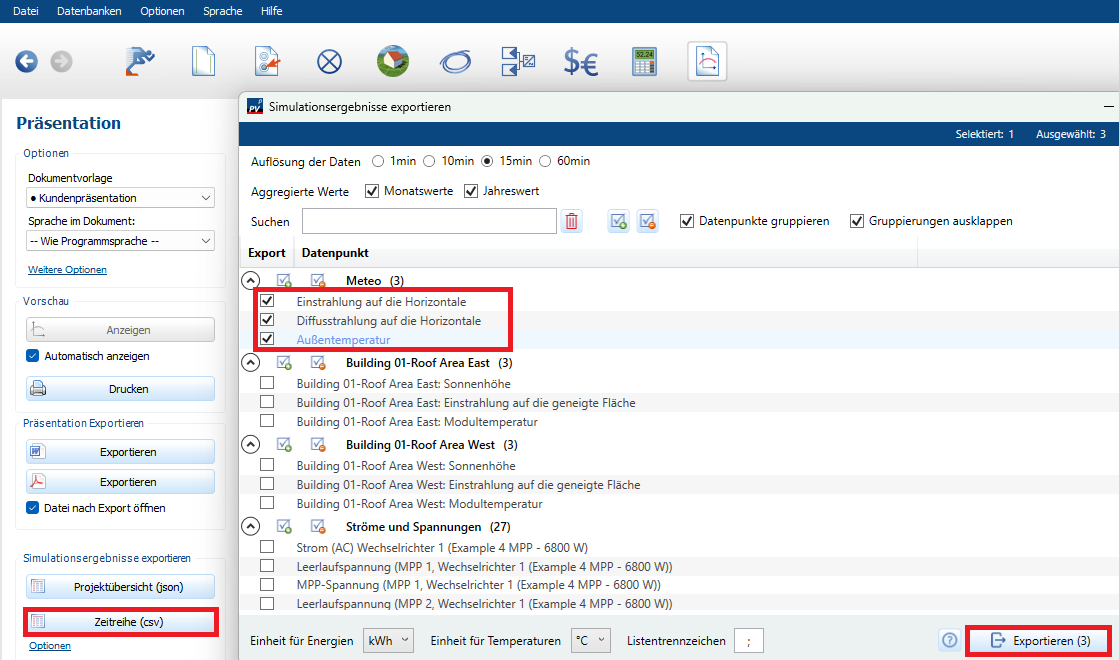The height and width of the screenshot is (660, 1119).
Task: Click the blue back arrow icon
Action: point(26,62)
